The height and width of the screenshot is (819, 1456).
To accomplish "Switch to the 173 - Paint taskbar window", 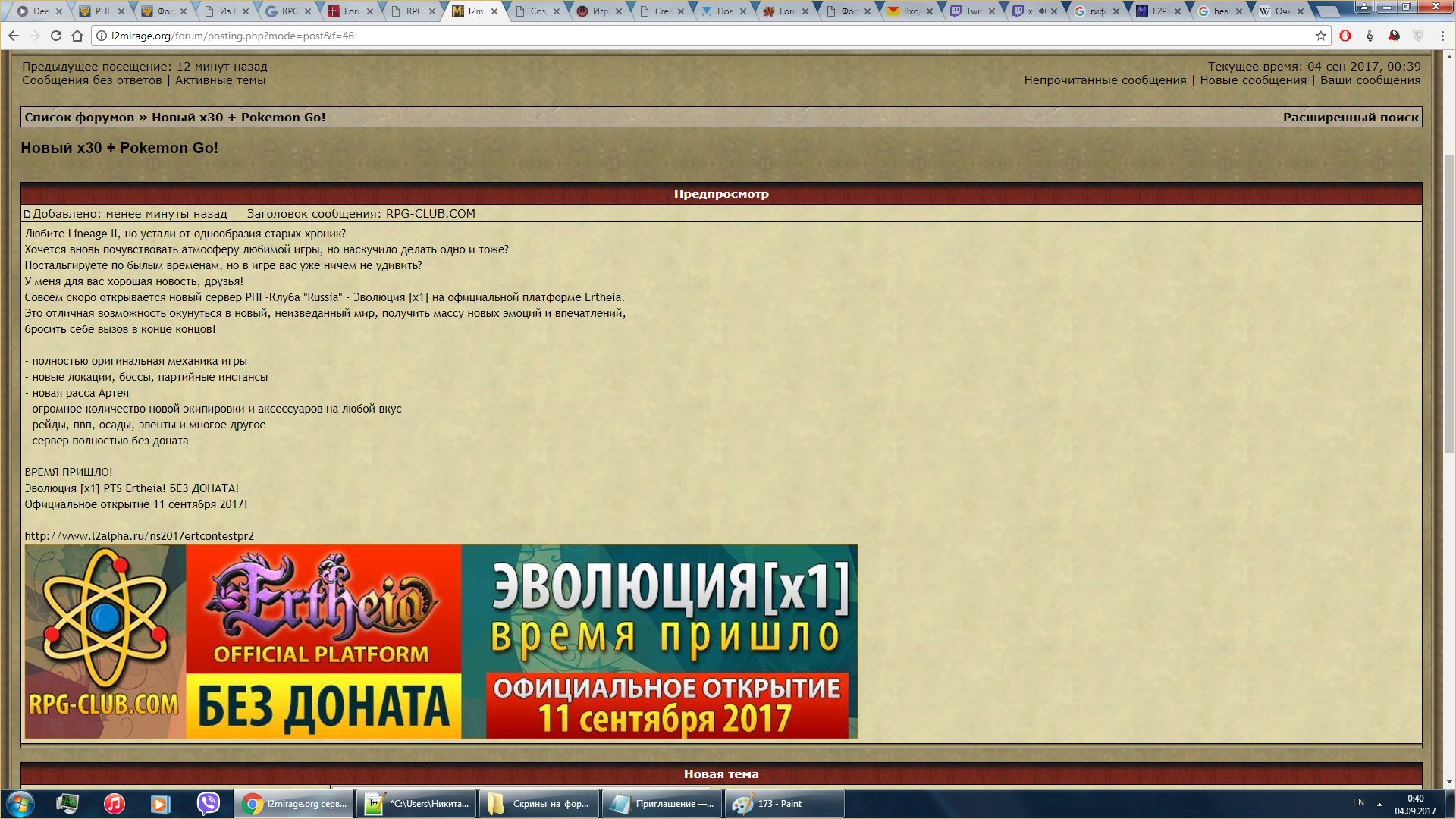I will [784, 804].
